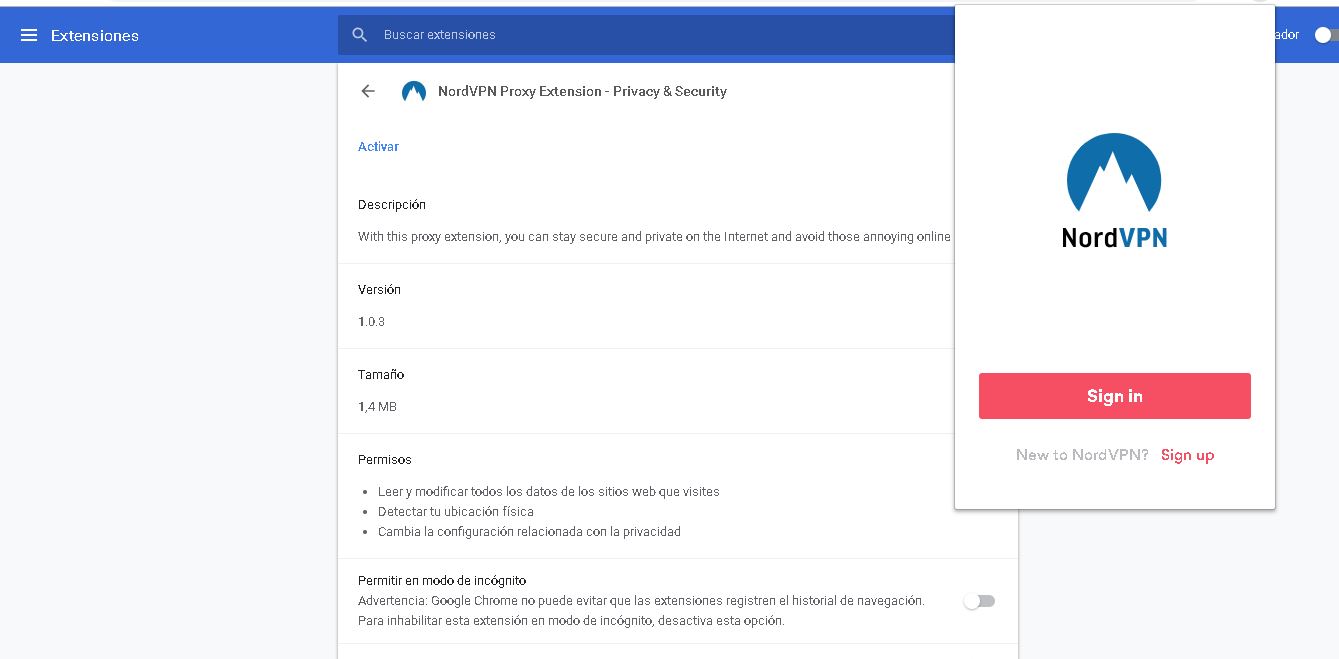Viewport: 1339px width, 659px height.
Task: Click the Versión label
Action: (x=379, y=289)
